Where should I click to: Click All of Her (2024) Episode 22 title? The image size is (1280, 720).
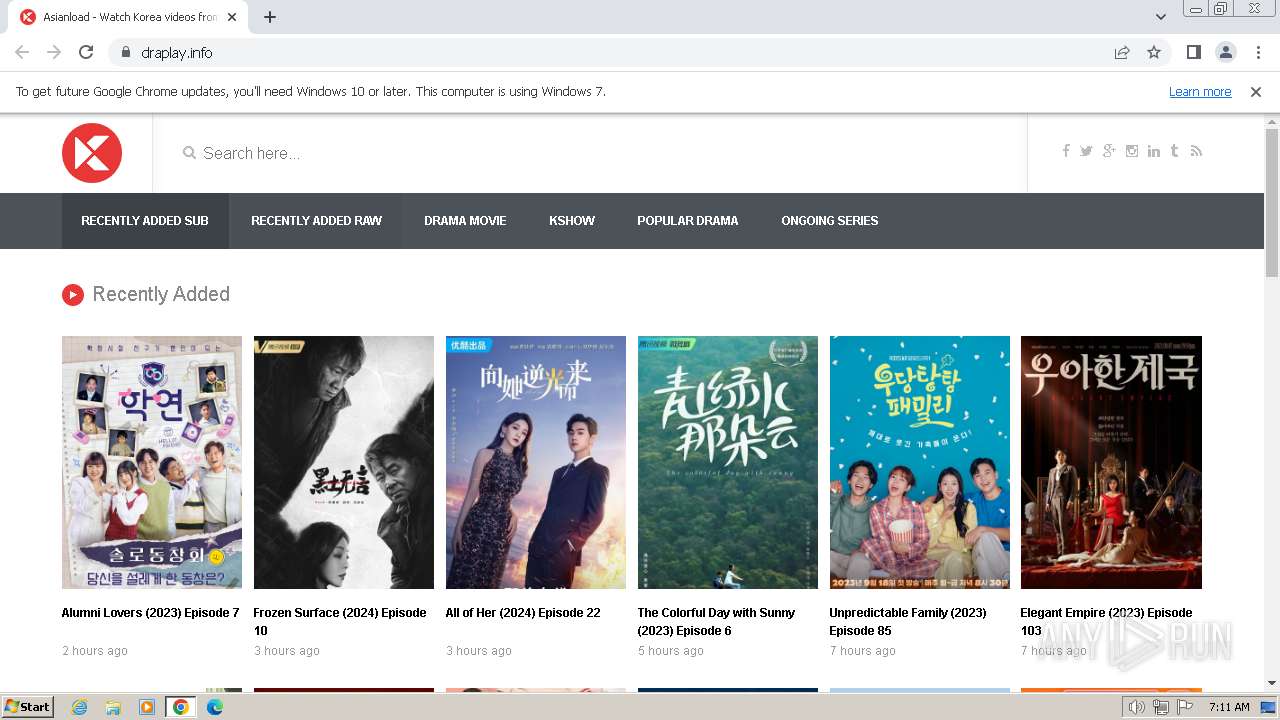[x=523, y=613]
